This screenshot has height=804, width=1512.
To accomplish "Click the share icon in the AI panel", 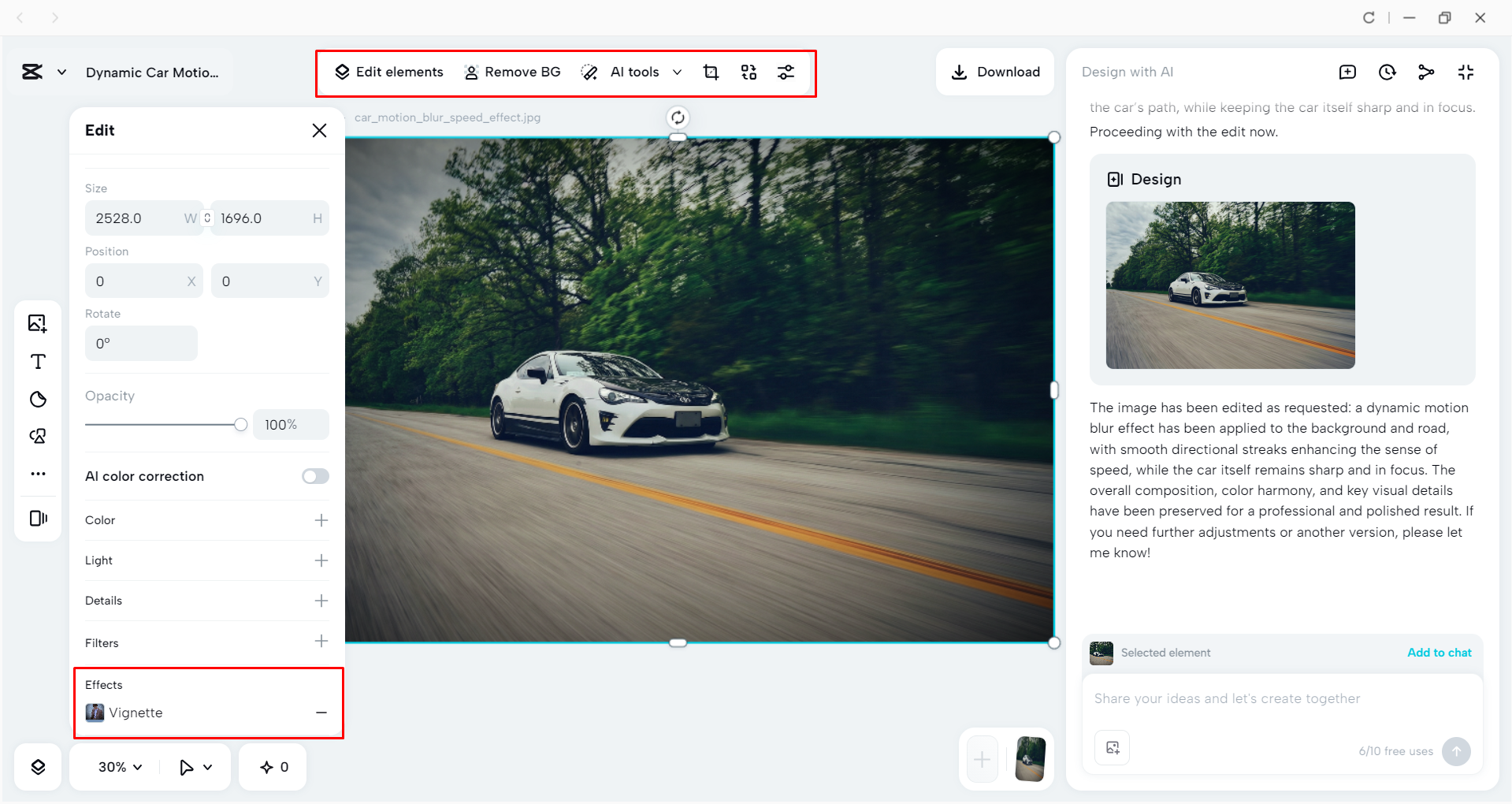I will 1426,72.
